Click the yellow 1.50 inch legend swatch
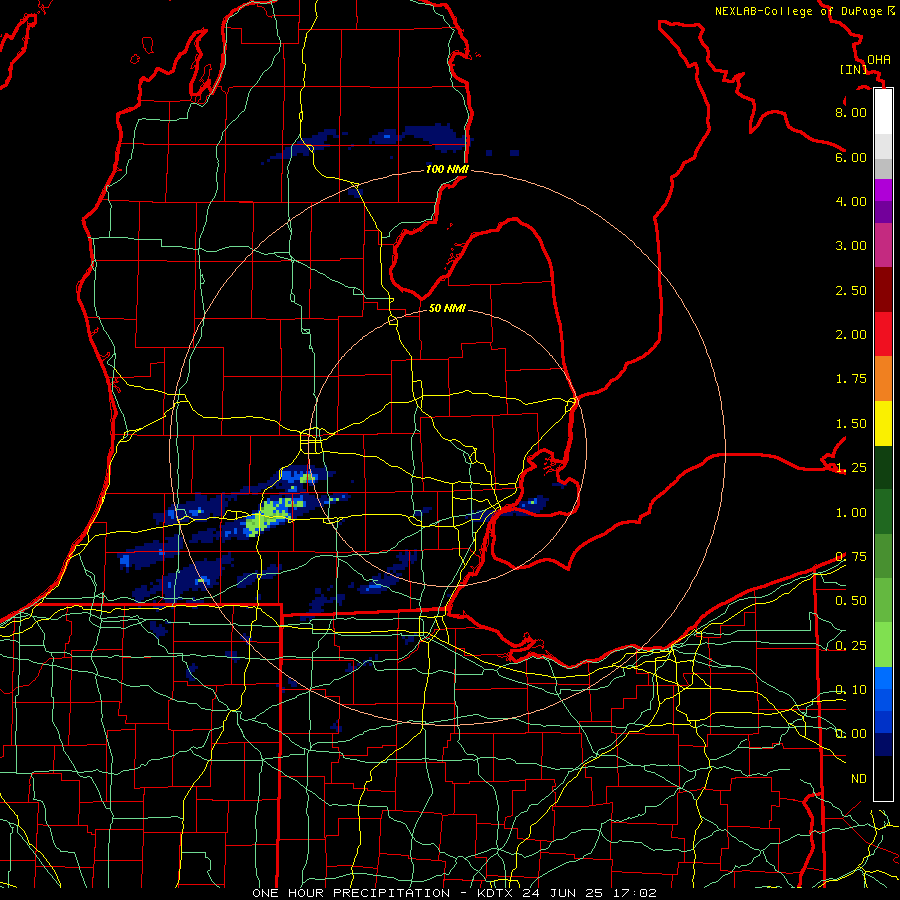The image size is (900, 900). (x=883, y=423)
